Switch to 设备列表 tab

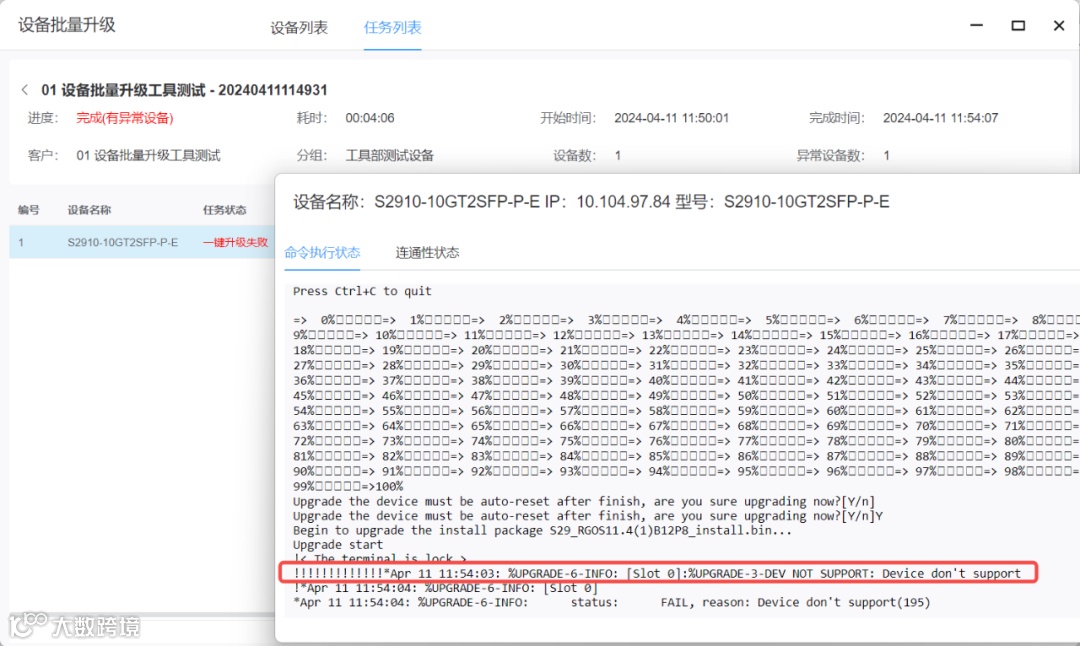[299, 28]
